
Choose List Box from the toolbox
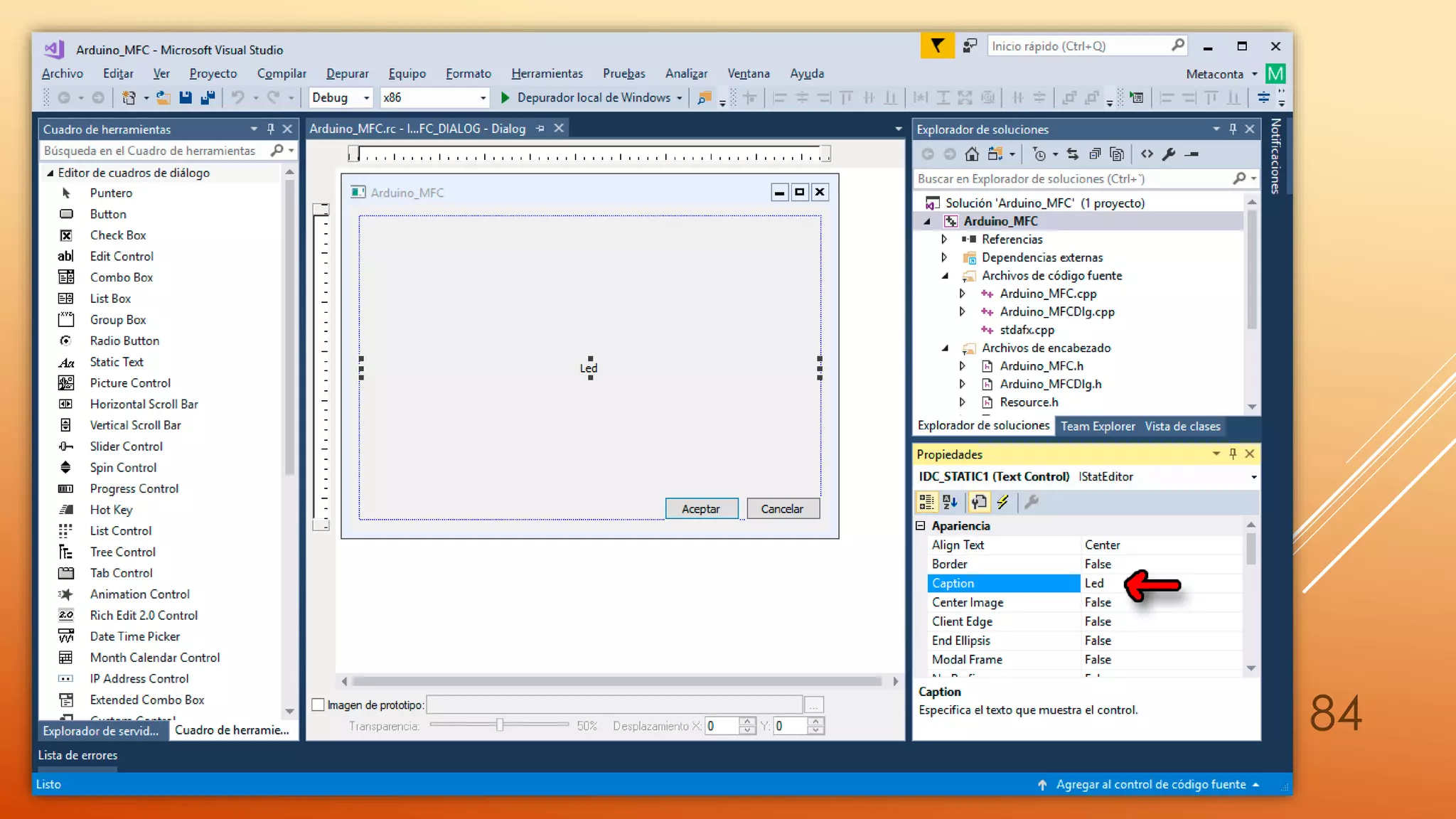[110, 299]
